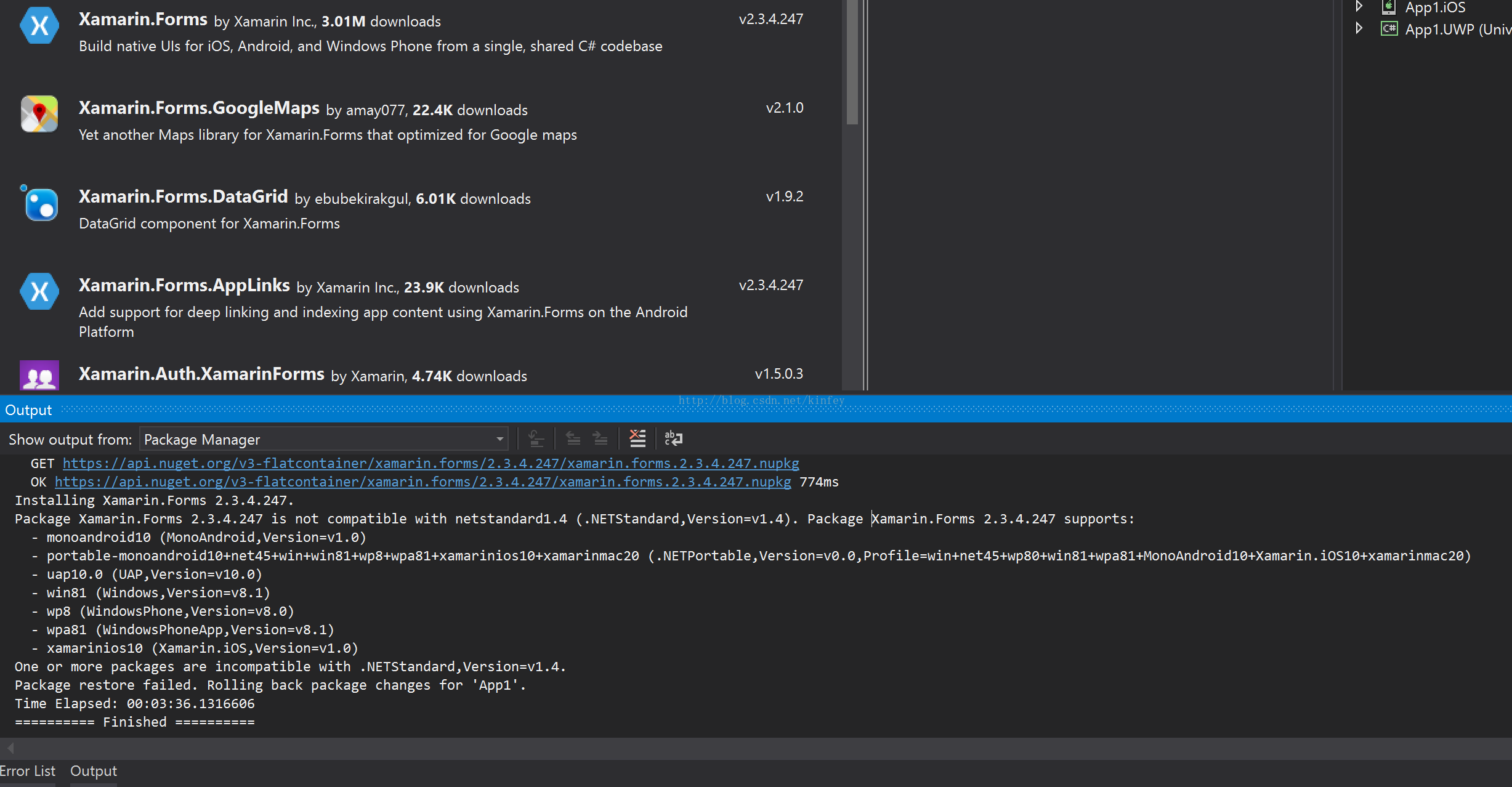Select Xamarin.Forms.GoogleMaps package title
This screenshot has height=787, width=1512.
(199, 108)
